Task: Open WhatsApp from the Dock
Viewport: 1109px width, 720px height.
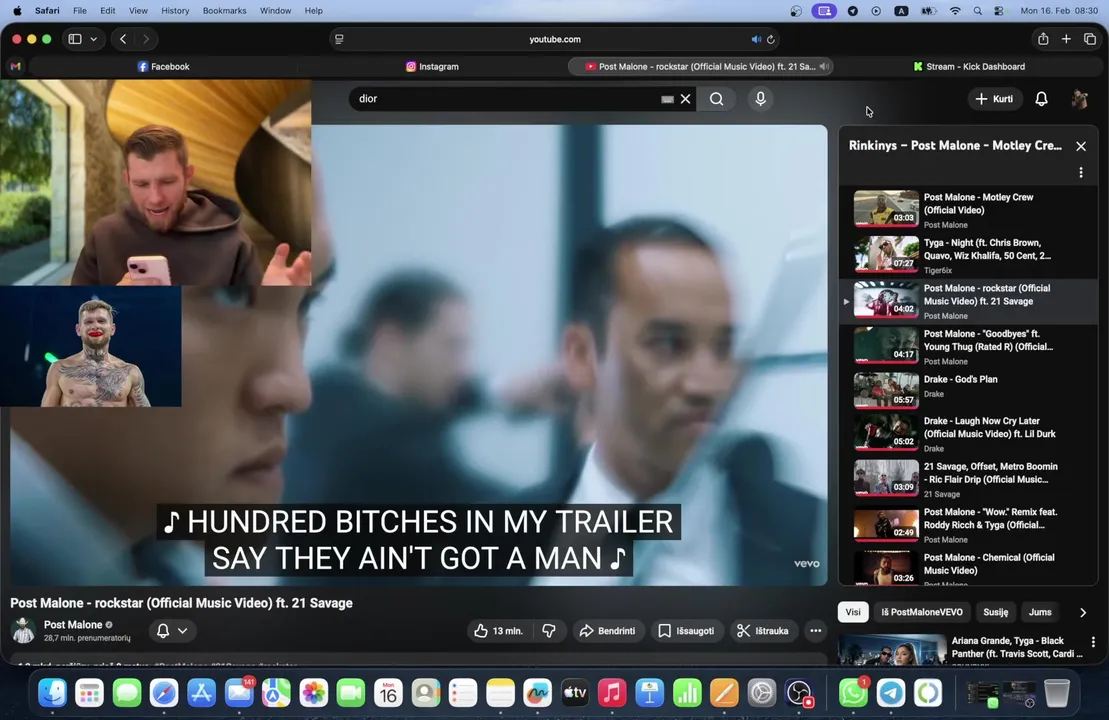Action: [853, 693]
